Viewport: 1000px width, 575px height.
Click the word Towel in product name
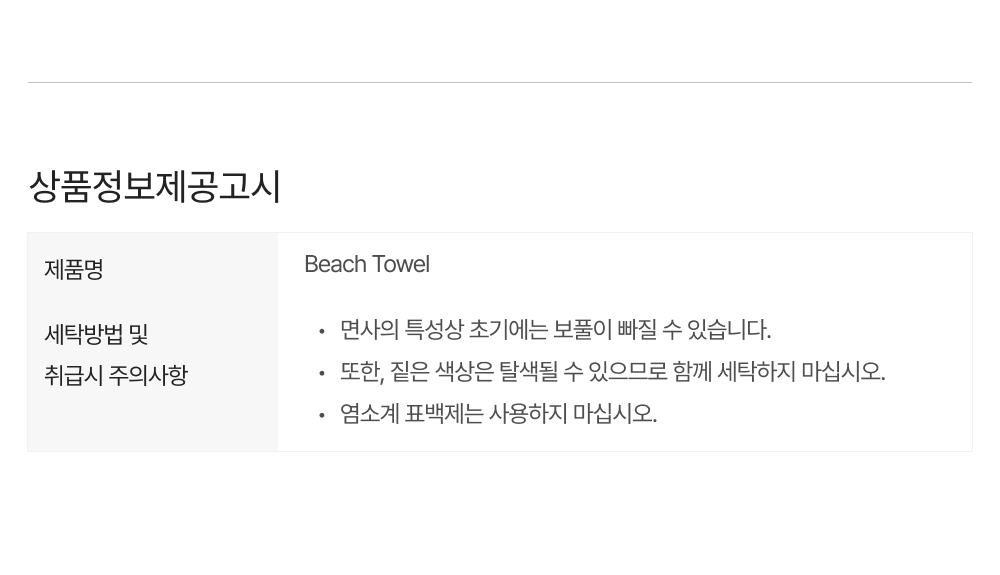[401, 264]
